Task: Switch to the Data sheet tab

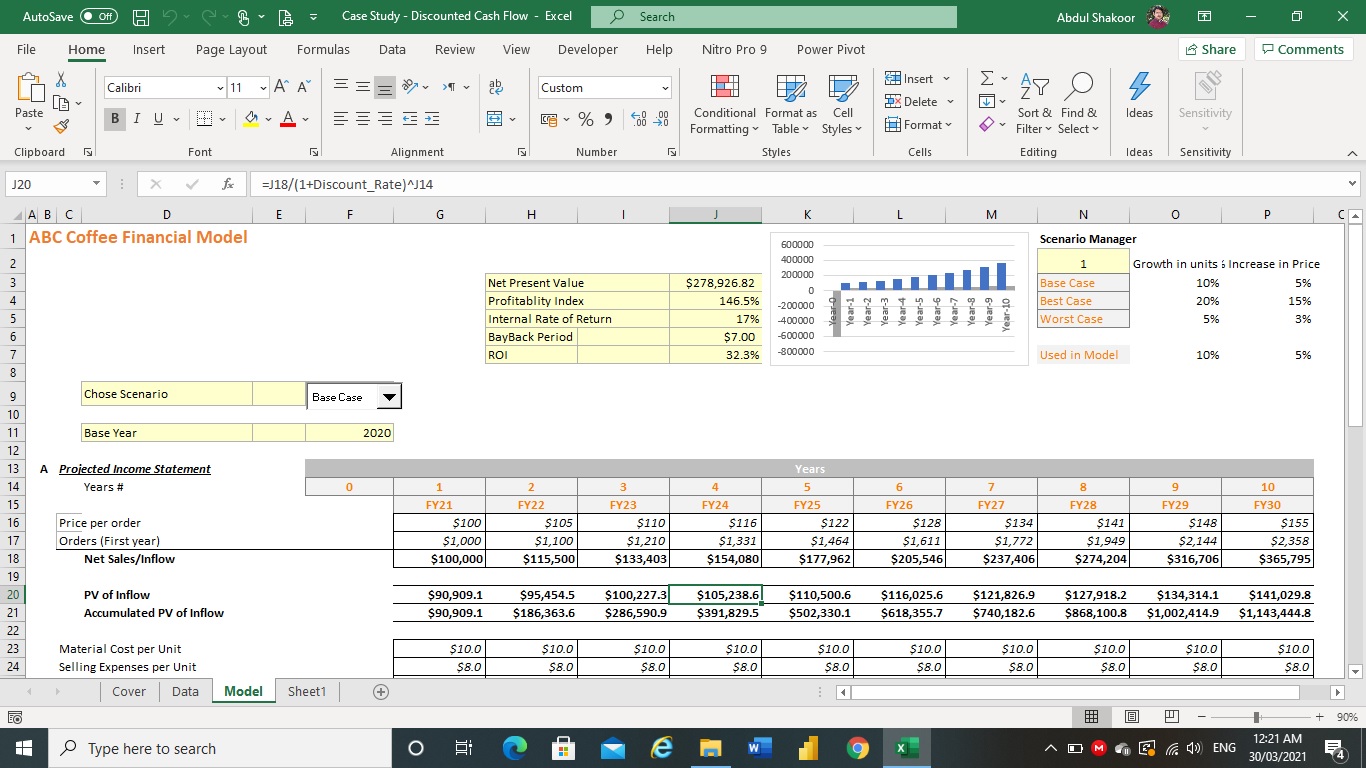Action: 184,691
